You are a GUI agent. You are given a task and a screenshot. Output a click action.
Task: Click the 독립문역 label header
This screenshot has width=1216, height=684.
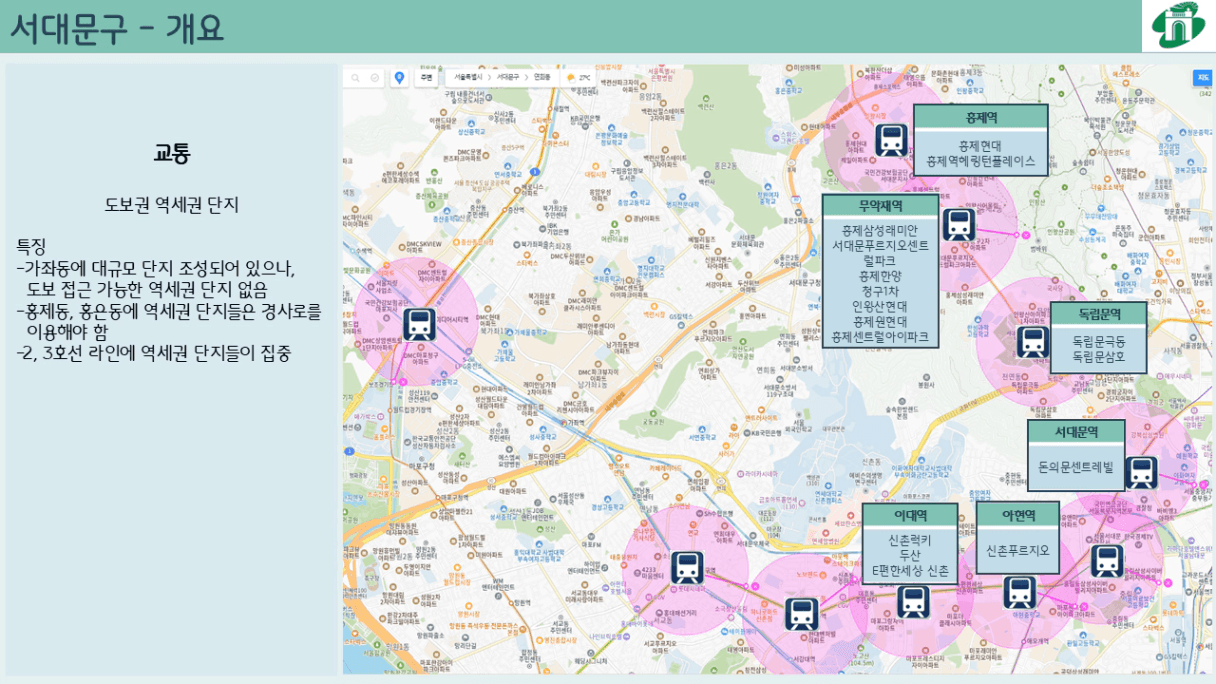point(1098,314)
